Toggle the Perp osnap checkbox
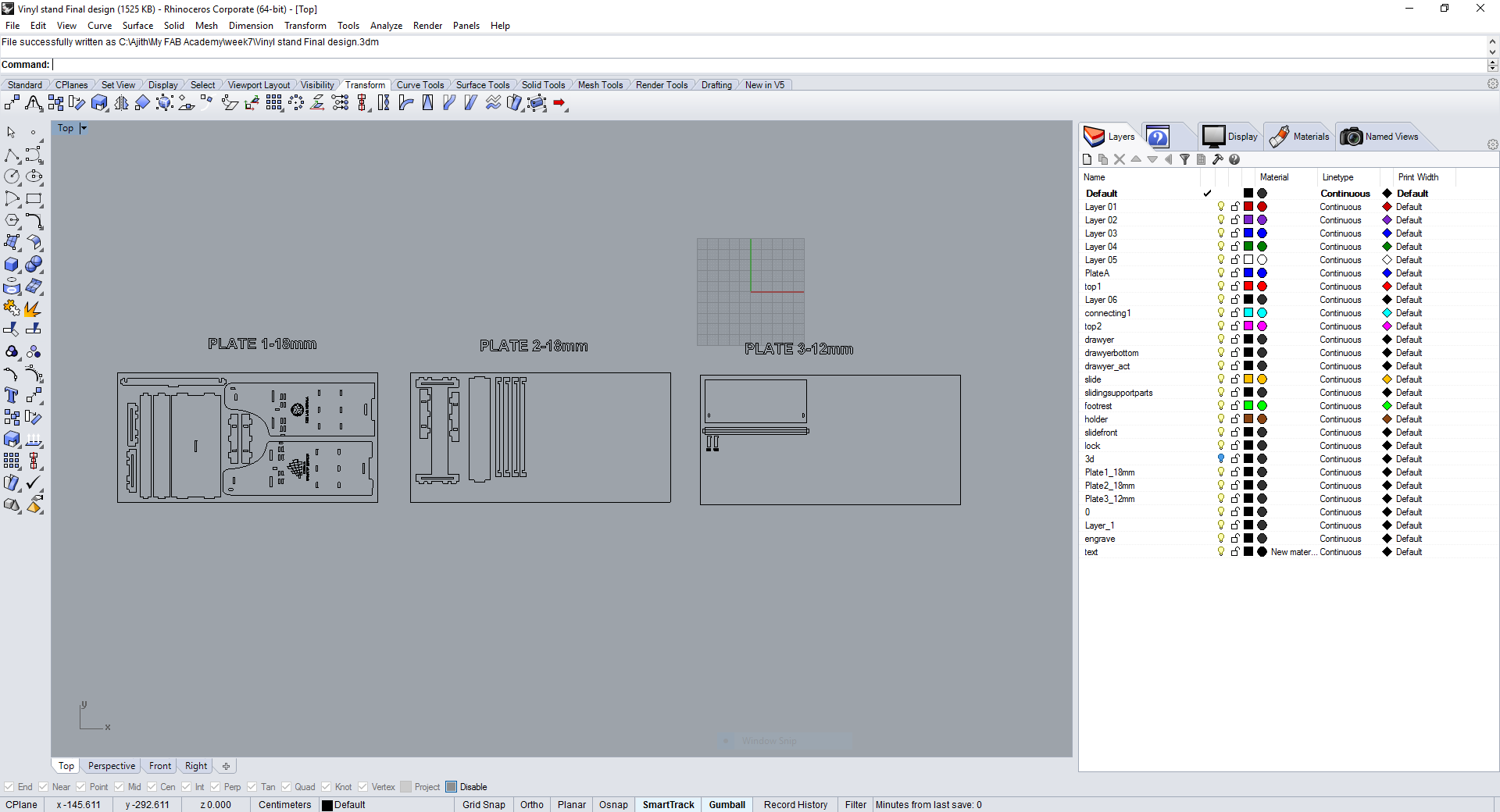 point(215,787)
